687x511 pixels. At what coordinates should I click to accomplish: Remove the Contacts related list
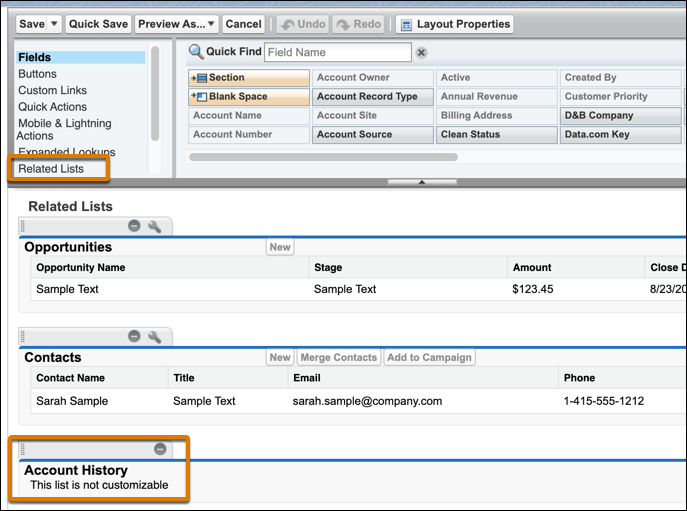coord(134,336)
